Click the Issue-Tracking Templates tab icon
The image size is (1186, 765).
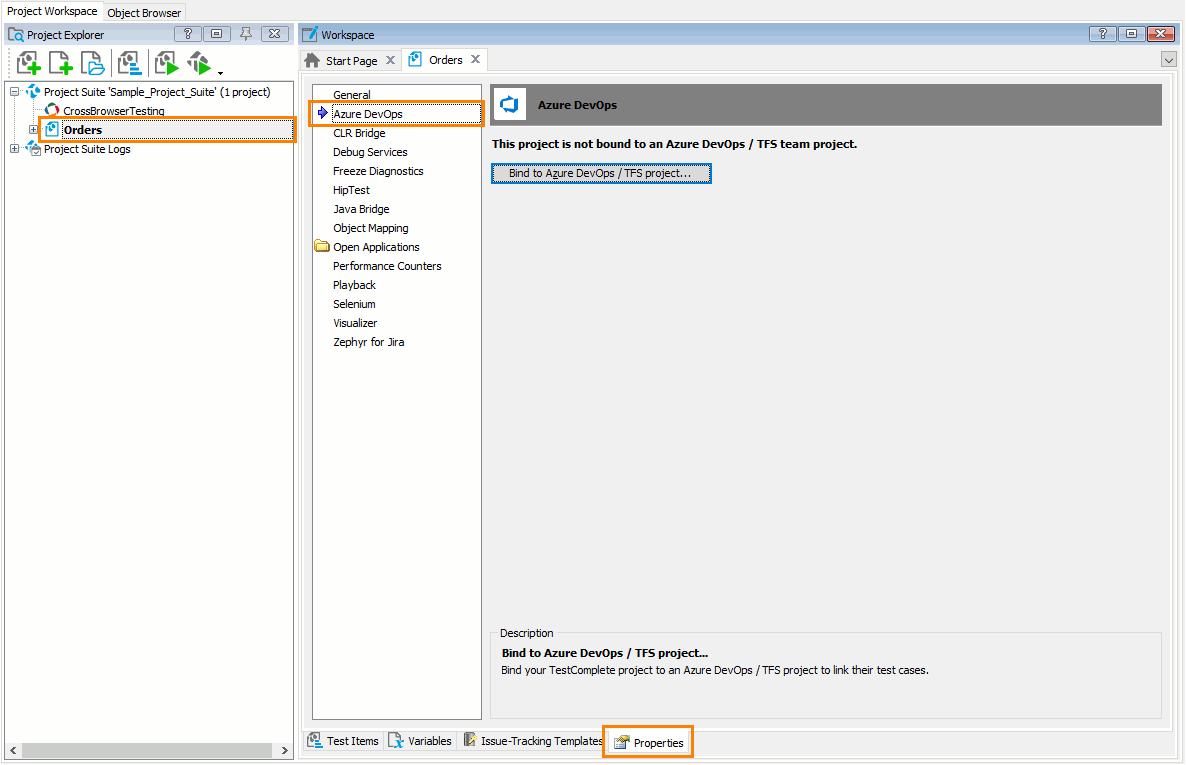point(470,740)
